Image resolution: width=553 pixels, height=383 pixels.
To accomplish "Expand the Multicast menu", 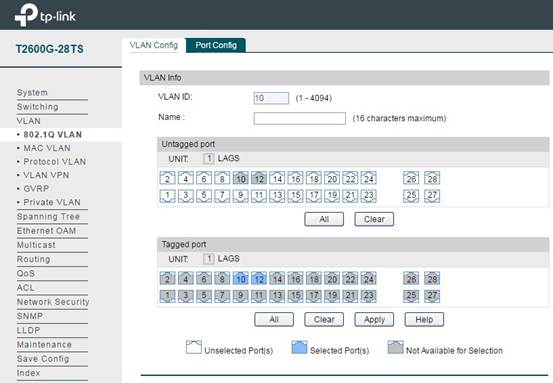I will tap(36, 245).
